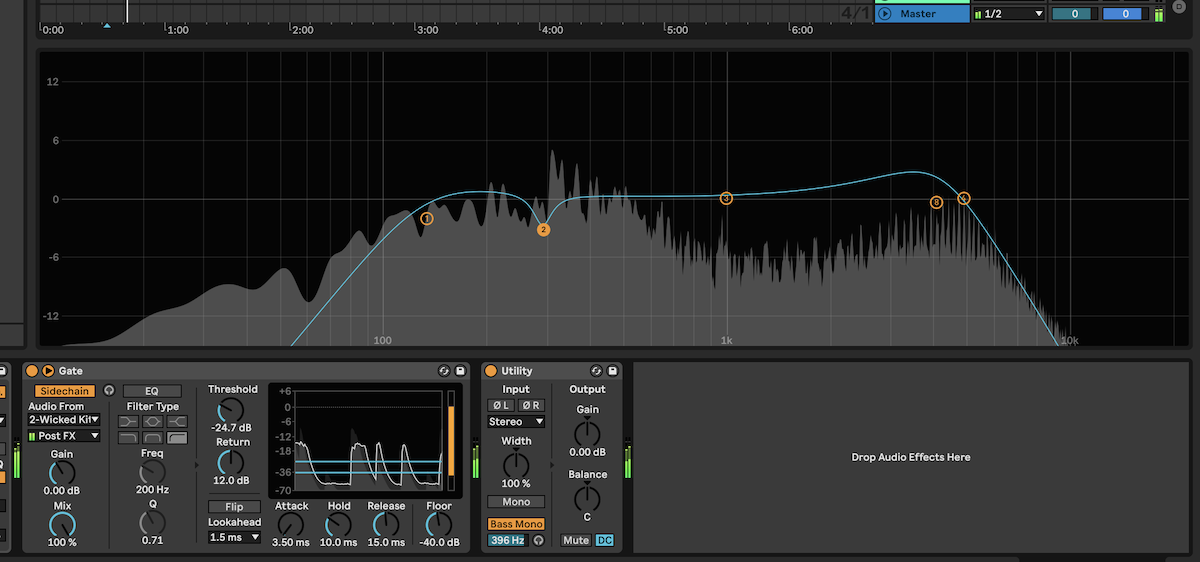Click the Gate Return knob
Screen dimensions: 1200x562
click(x=231, y=462)
